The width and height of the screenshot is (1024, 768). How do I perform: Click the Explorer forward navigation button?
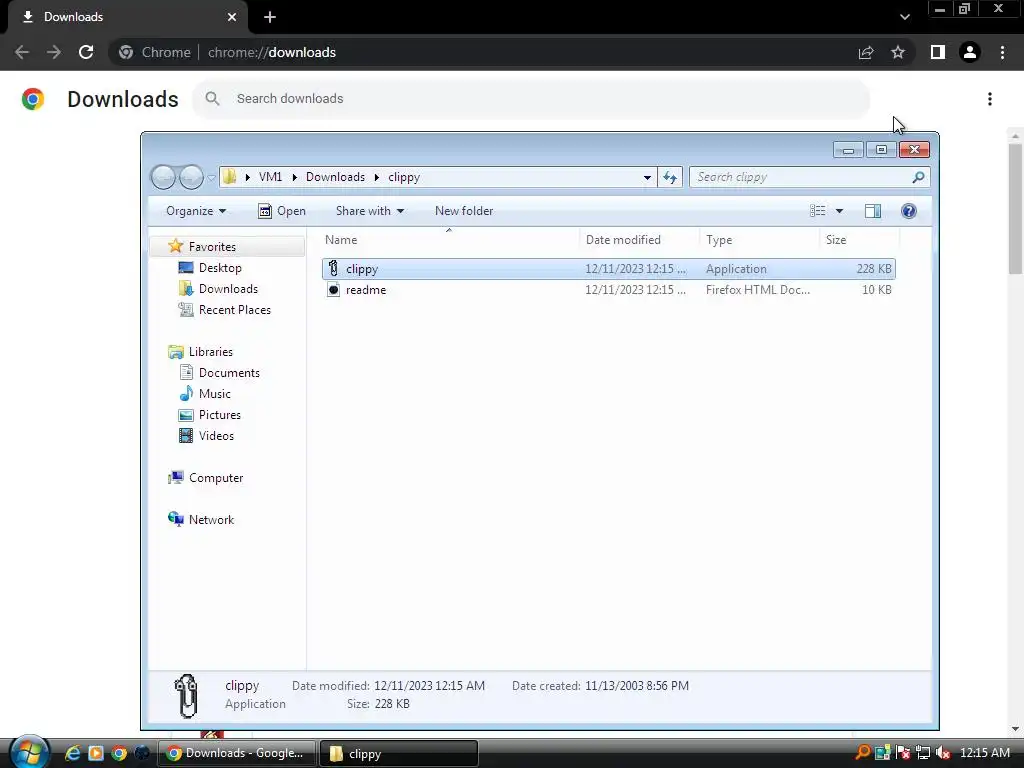click(191, 177)
